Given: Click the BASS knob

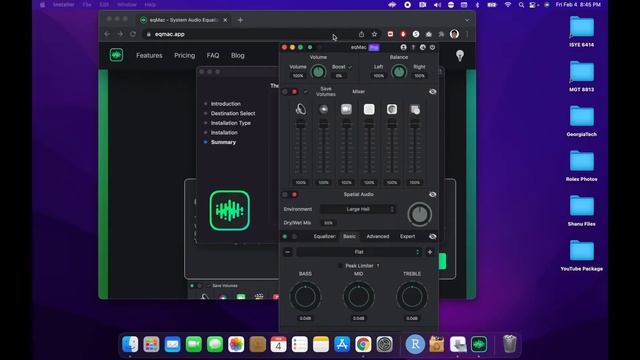Looking at the screenshot, I should (x=305, y=297).
